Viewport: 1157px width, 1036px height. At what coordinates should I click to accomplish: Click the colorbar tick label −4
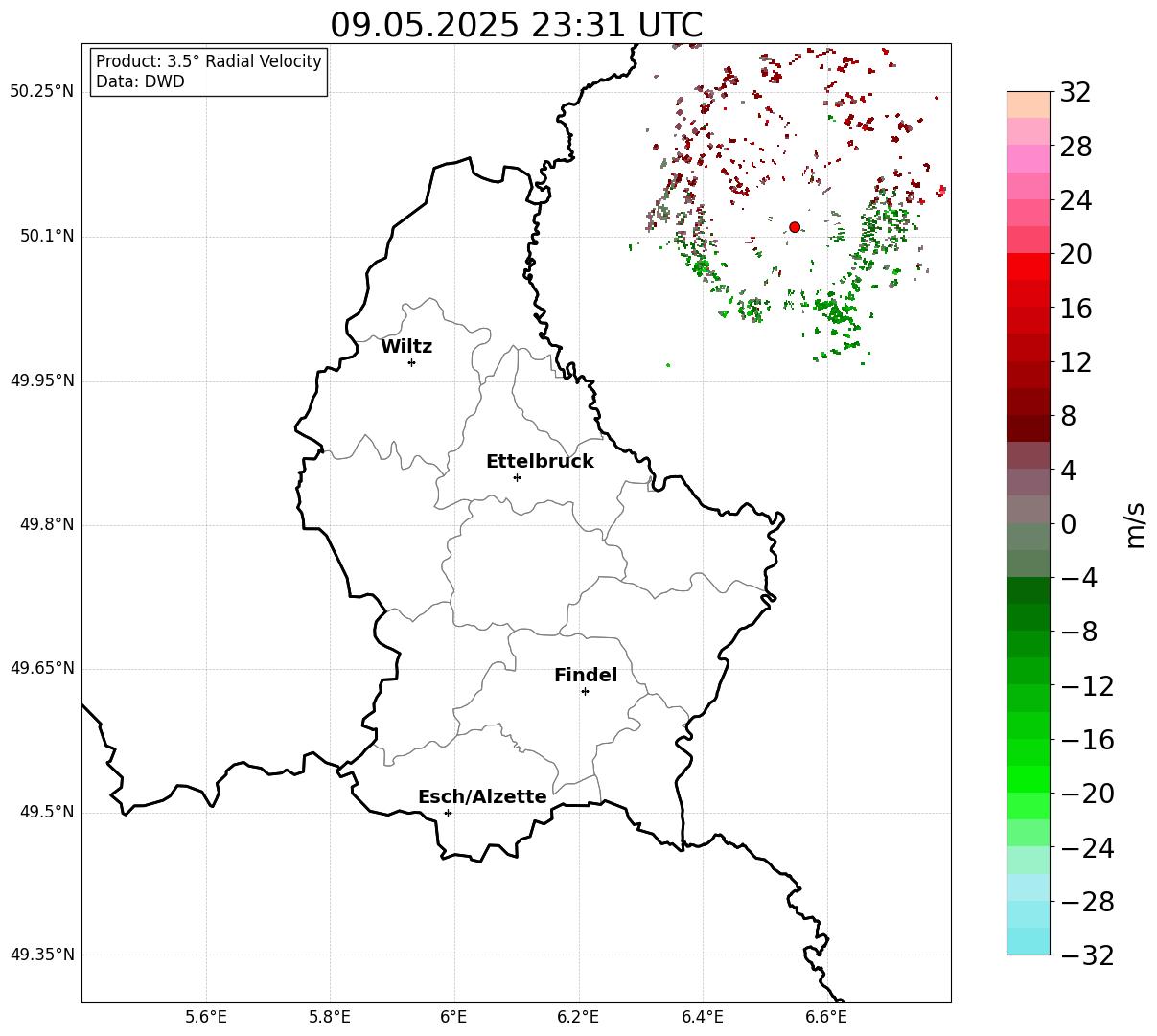1078,579
